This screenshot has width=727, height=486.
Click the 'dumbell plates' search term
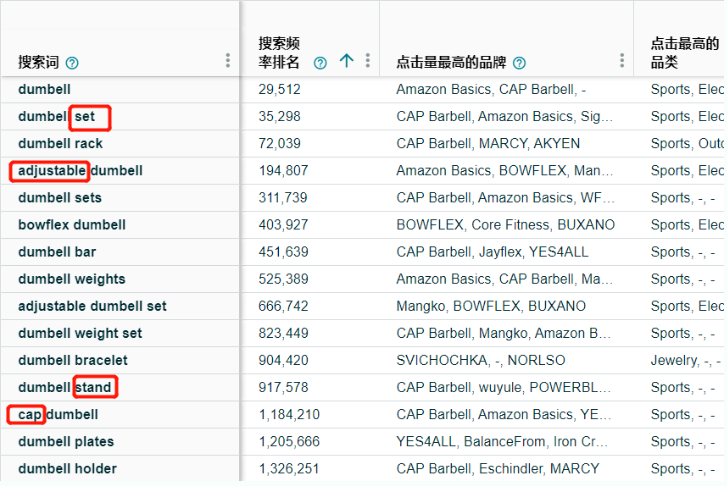pyautogui.click(x=65, y=441)
